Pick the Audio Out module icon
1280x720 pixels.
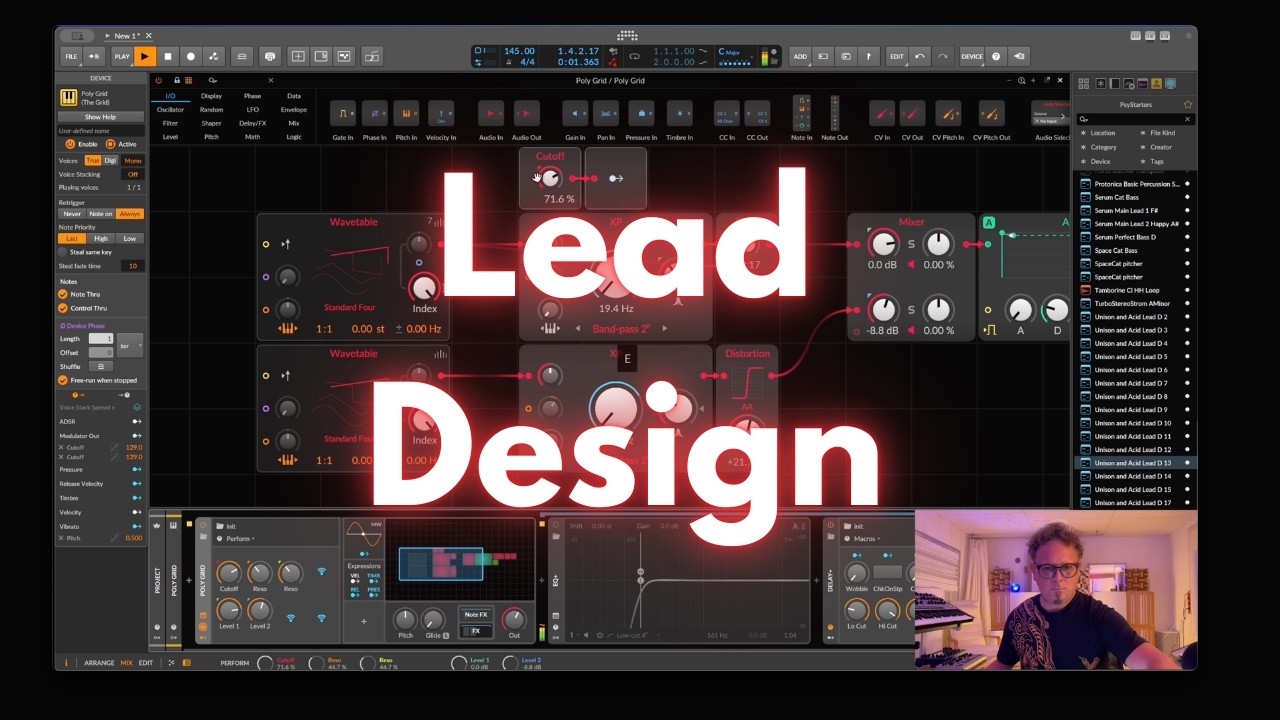pyautogui.click(x=526, y=113)
